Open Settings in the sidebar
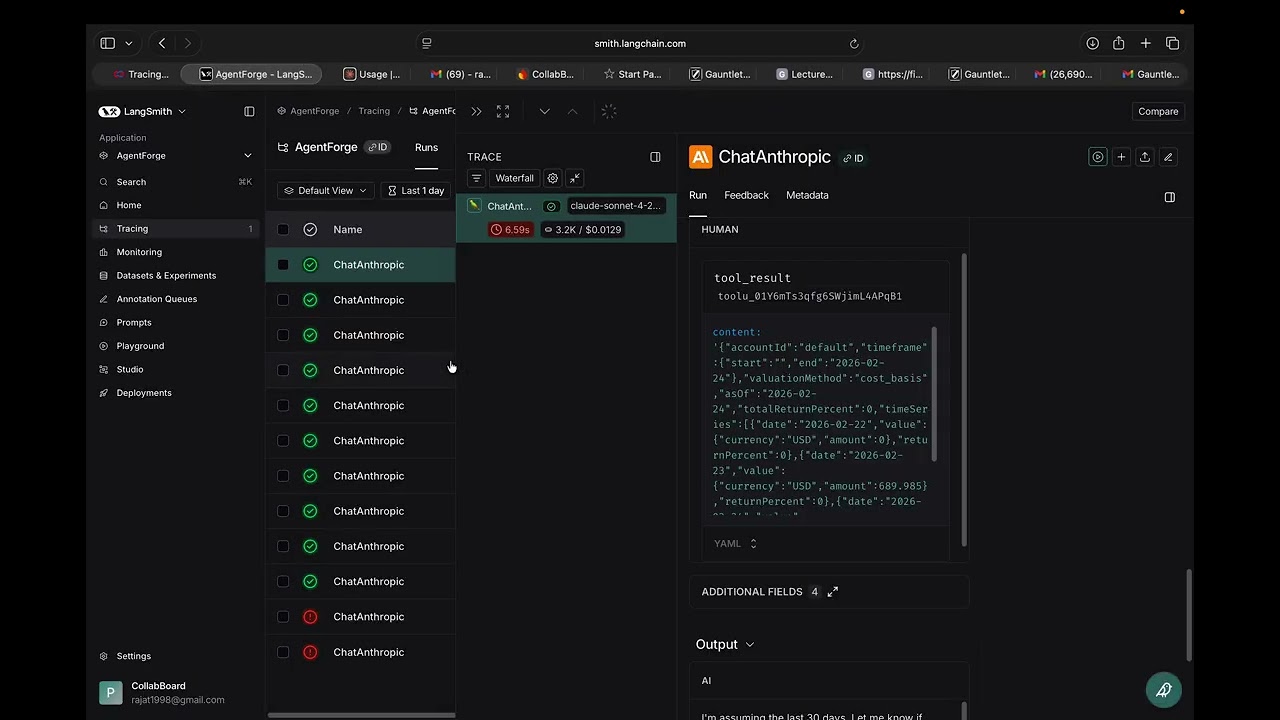Screen dimensions: 1280x720 [x=133, y=656]
